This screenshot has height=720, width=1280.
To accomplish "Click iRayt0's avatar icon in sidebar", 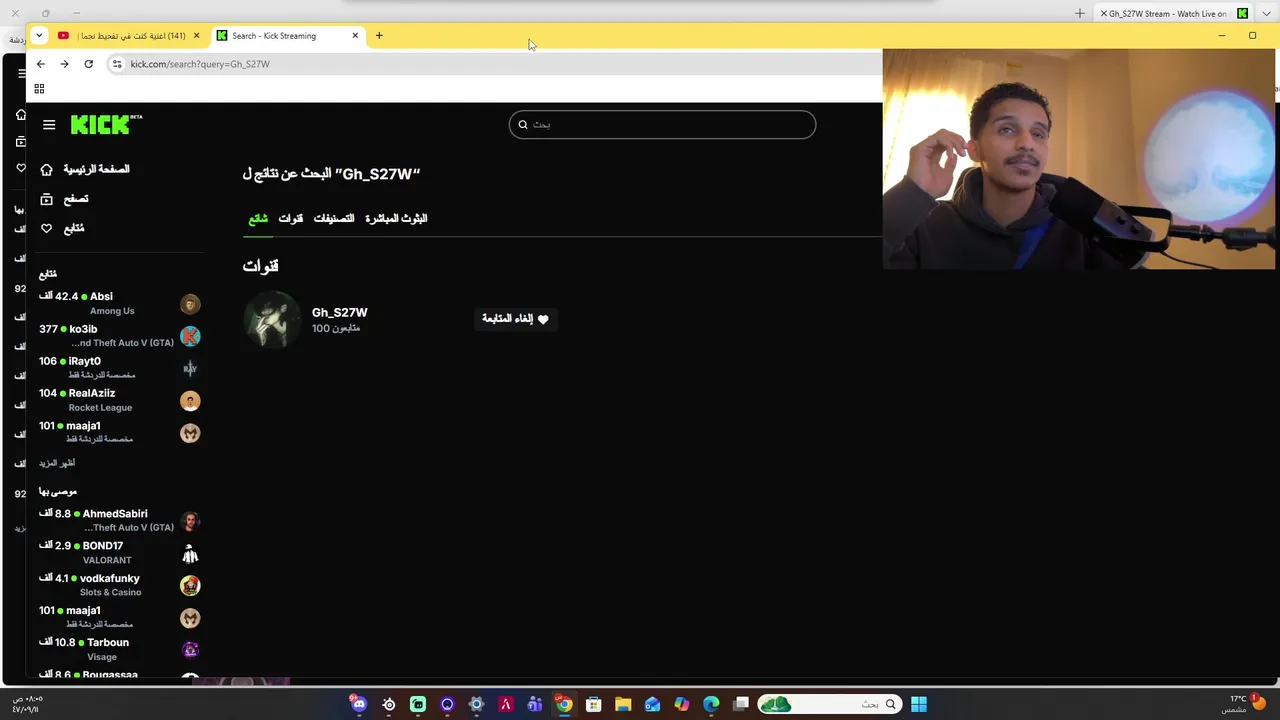I will tap(190, 369).
